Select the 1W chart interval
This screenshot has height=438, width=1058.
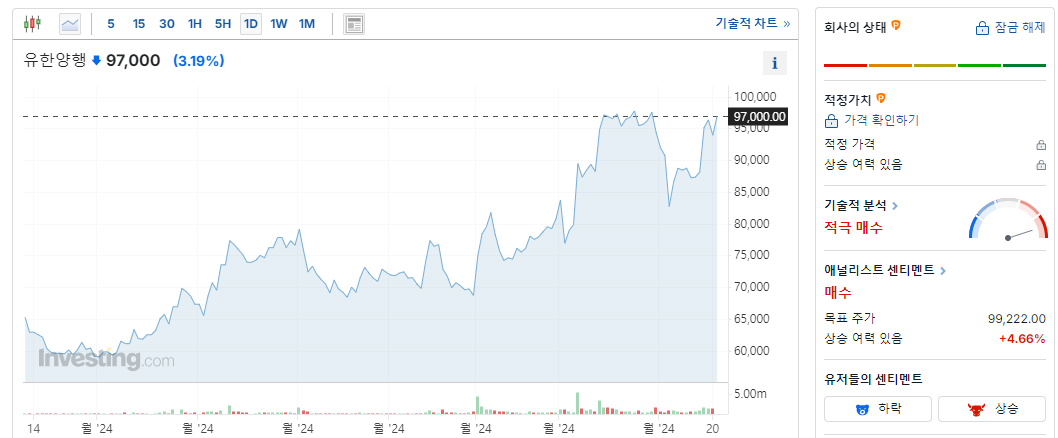[x=279, y=24]
